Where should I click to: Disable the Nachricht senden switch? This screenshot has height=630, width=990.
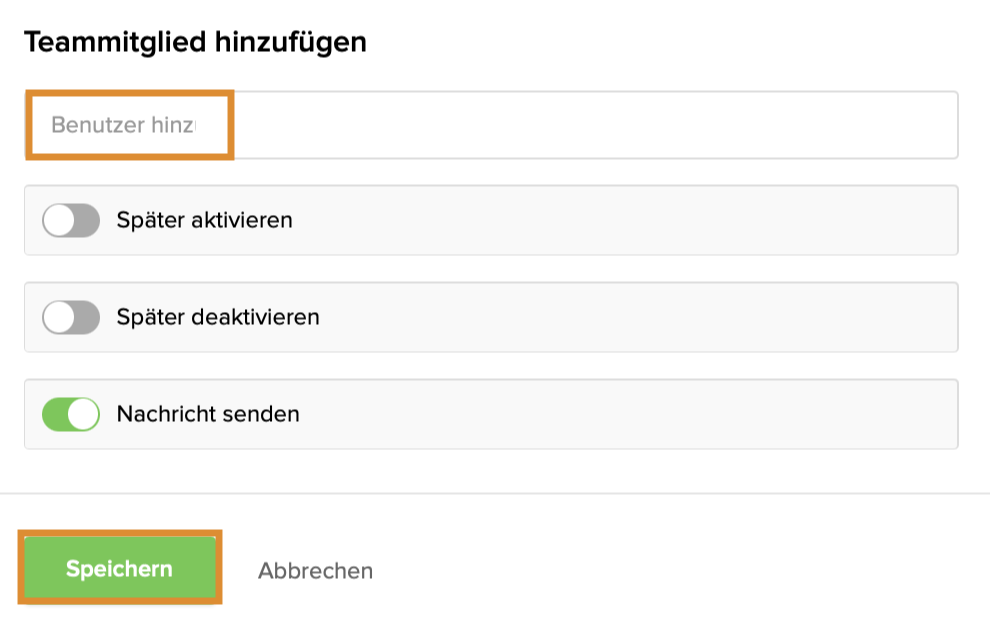(x=71, y=414)
